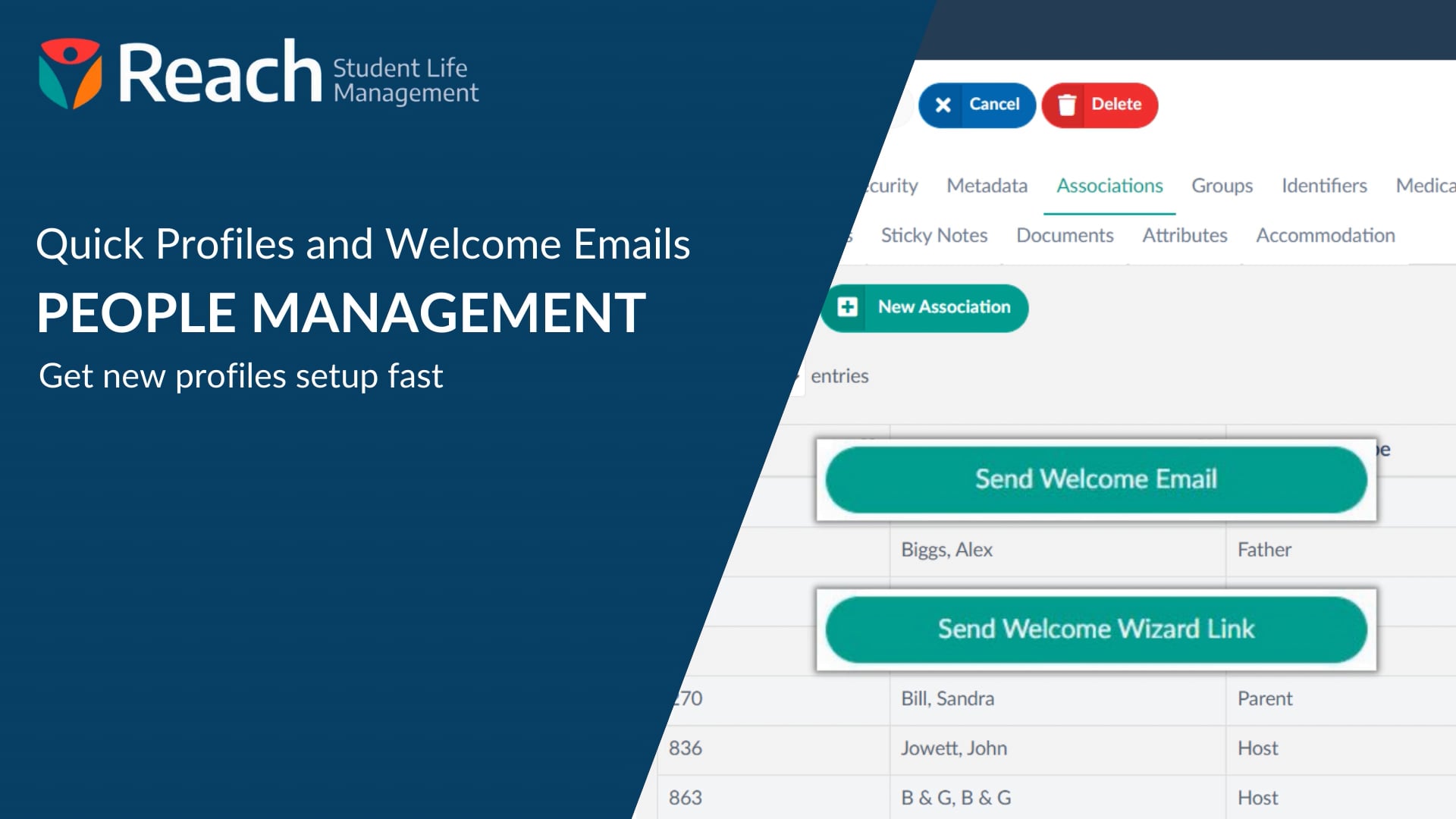Select the Documents tab

[x=1064, y=235]
